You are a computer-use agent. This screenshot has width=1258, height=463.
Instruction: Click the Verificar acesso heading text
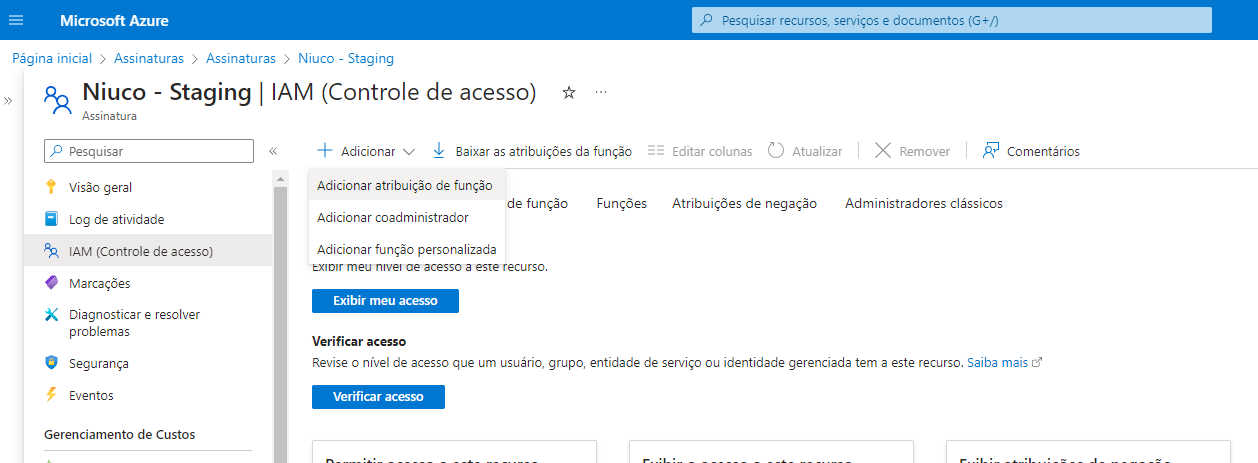click(359, 341)
